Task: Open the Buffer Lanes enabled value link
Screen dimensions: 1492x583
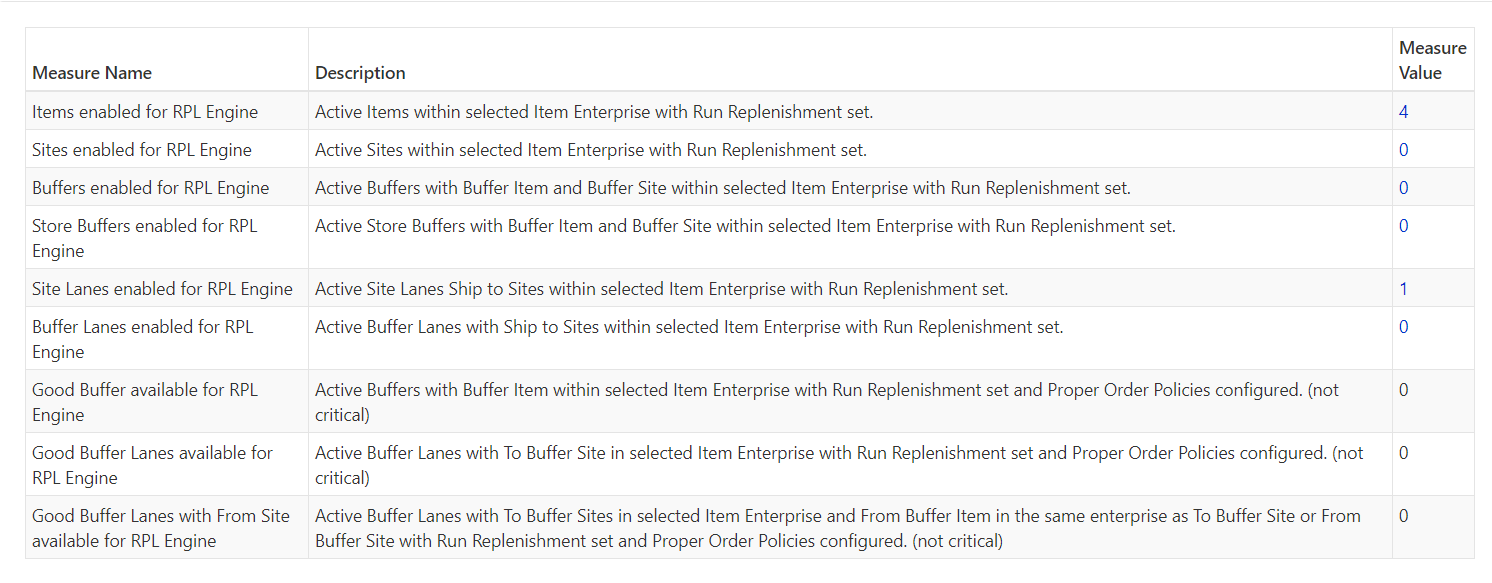Action: [1403, 327]
